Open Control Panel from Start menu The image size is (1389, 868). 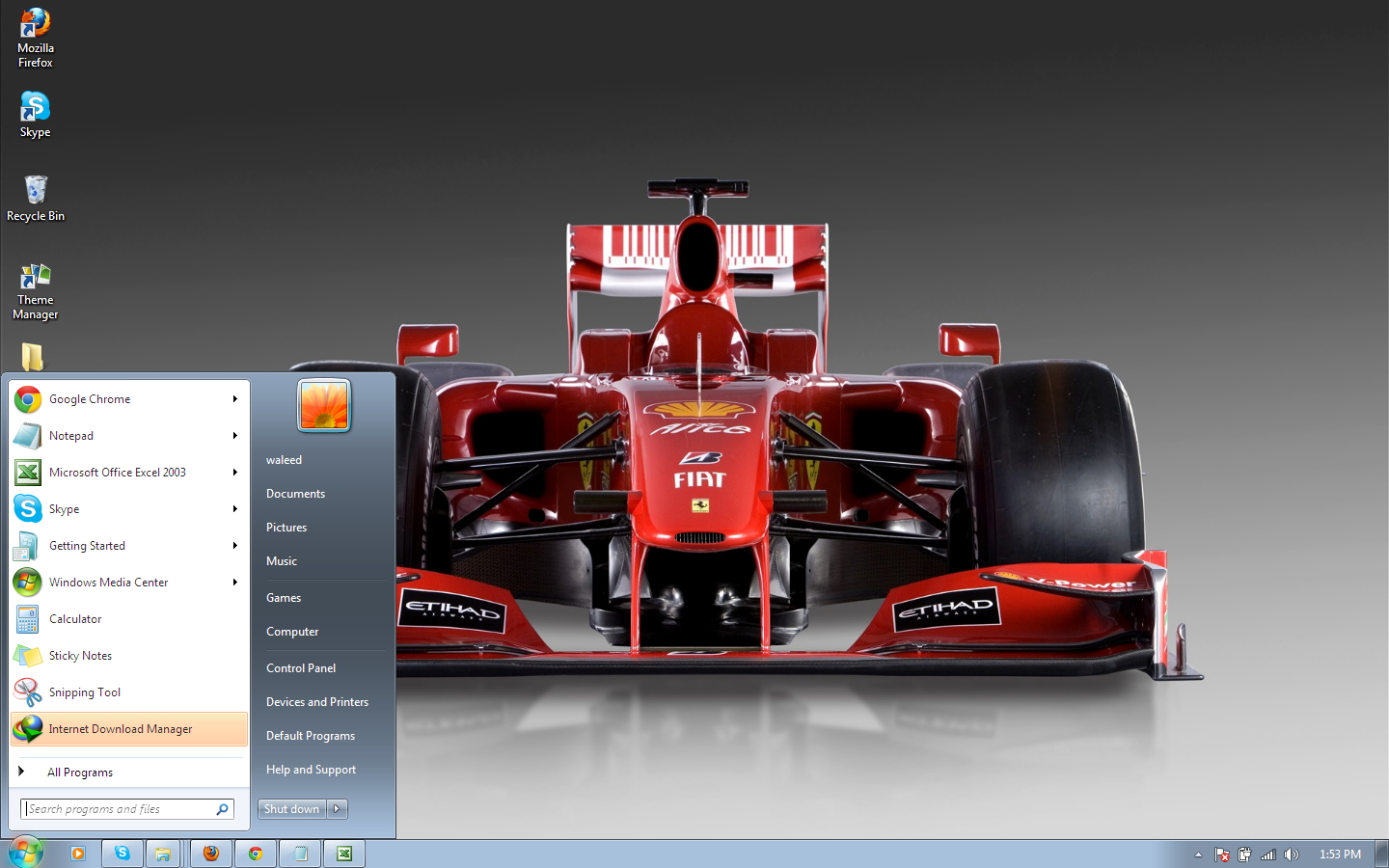(x=301, y=668)
